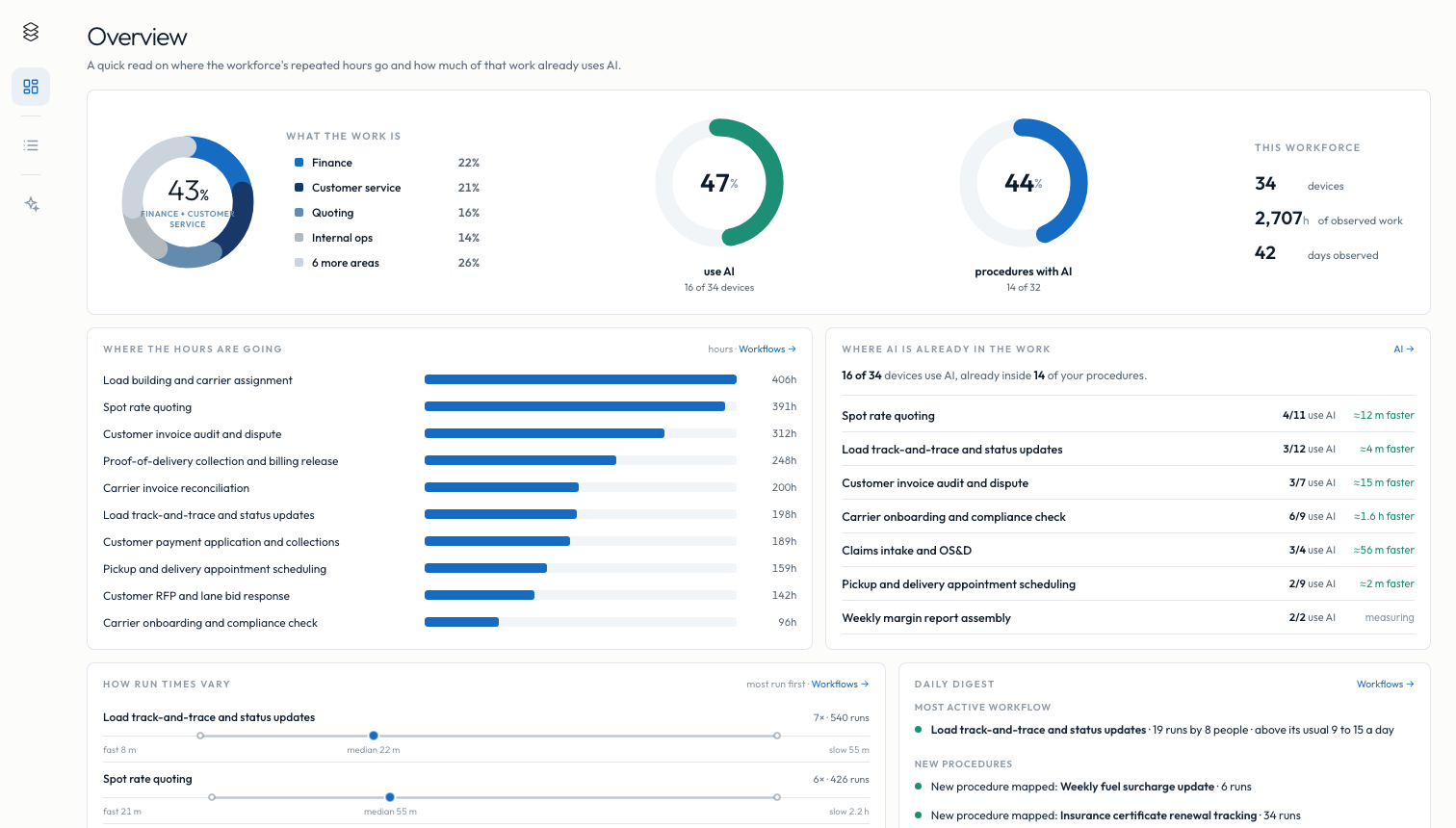Click the 406h bar for load building
This screenshot has height=828, width=1456.
(581, 379)
